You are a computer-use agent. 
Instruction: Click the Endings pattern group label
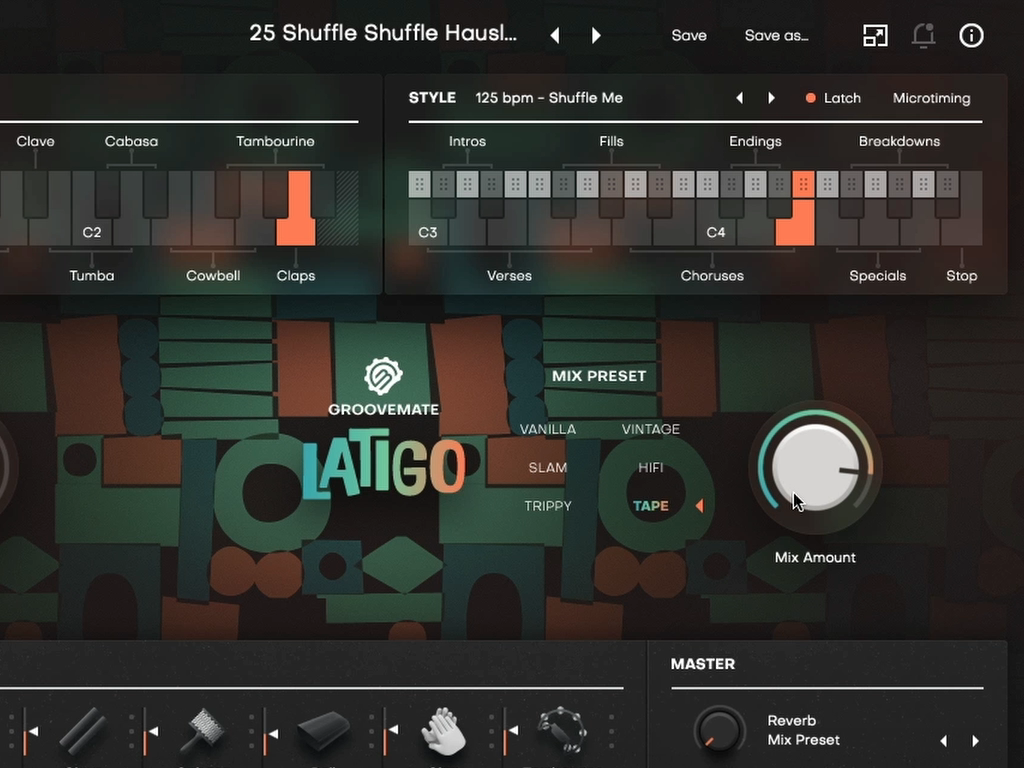pos(755,141)
